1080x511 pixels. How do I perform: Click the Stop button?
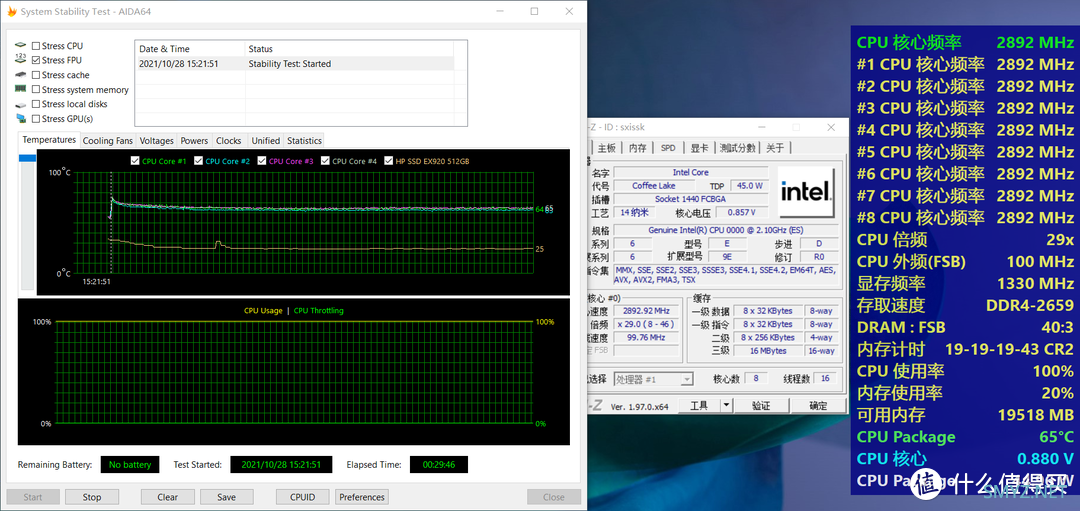point(92,497)
